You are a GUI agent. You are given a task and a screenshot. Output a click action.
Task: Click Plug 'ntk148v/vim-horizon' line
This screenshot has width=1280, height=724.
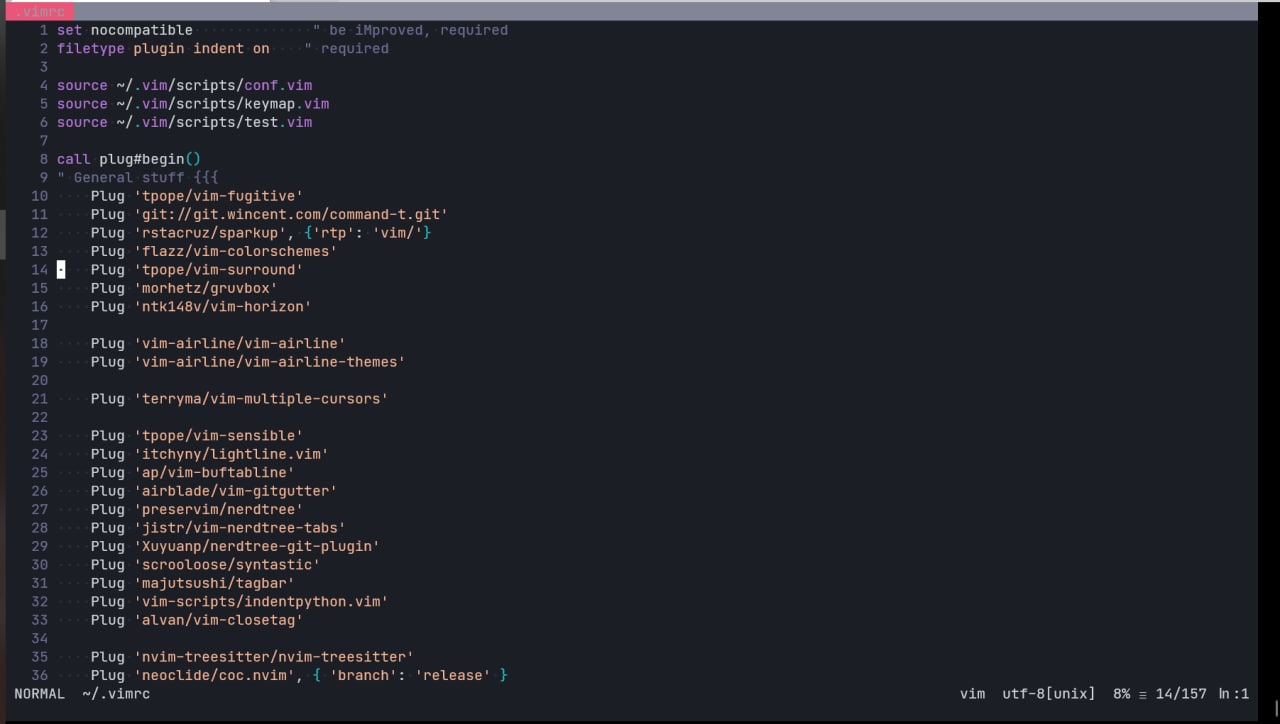point(201,306)
